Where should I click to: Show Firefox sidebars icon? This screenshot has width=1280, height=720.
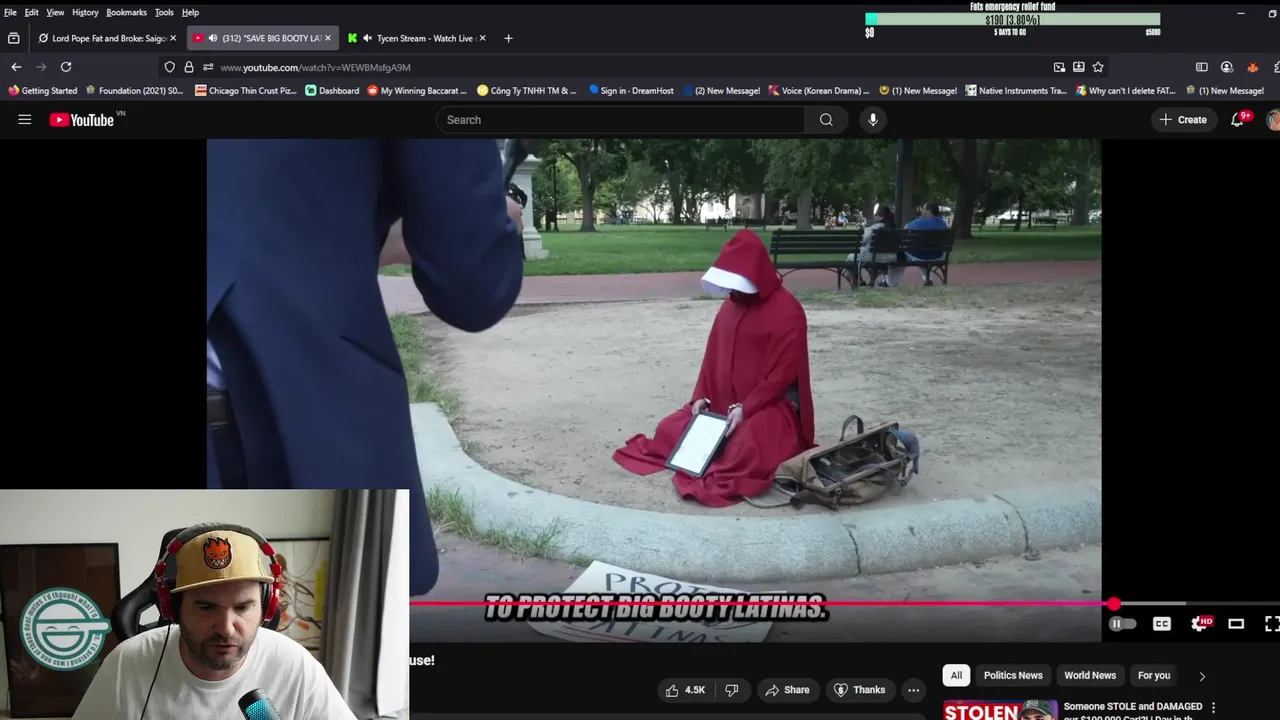point(1202,67)
